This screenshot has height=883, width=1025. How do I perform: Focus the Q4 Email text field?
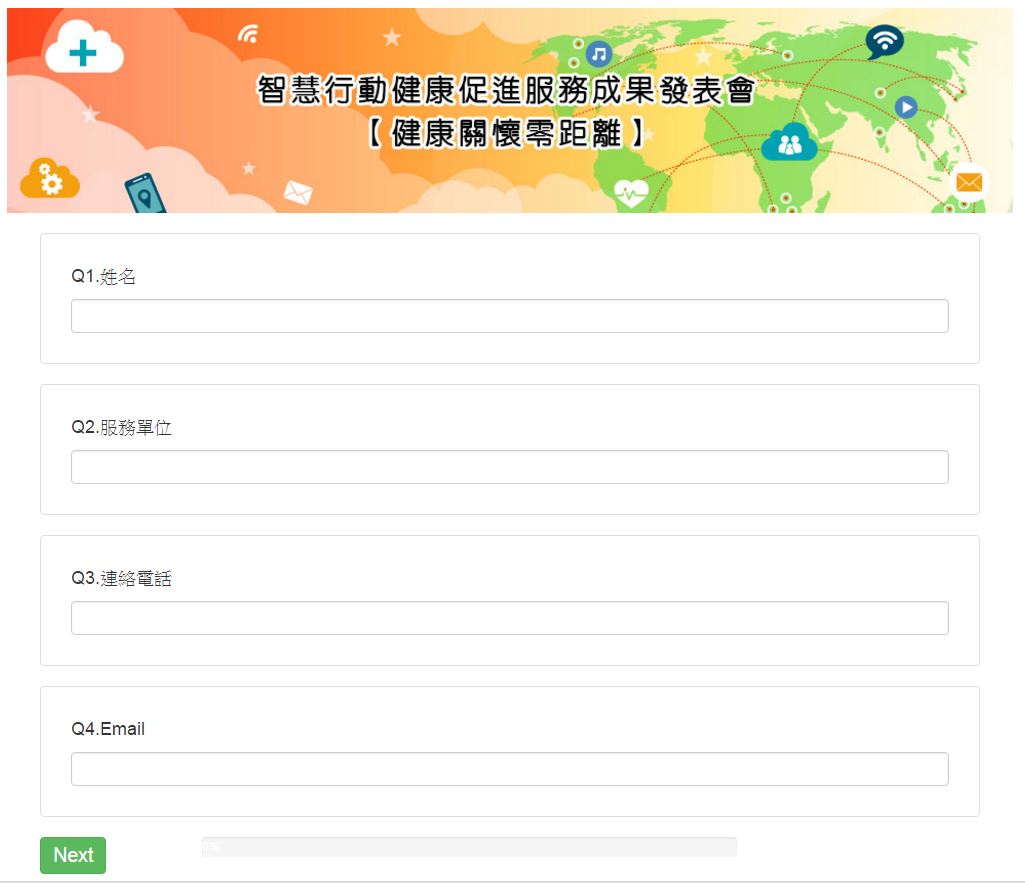(x=509, y=769)
